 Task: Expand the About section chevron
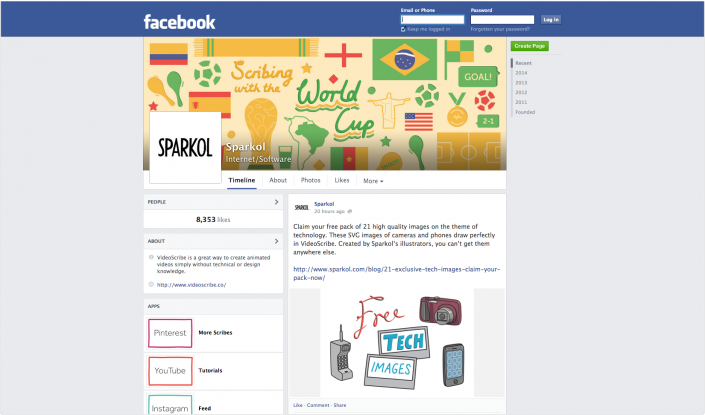[277, 241]
